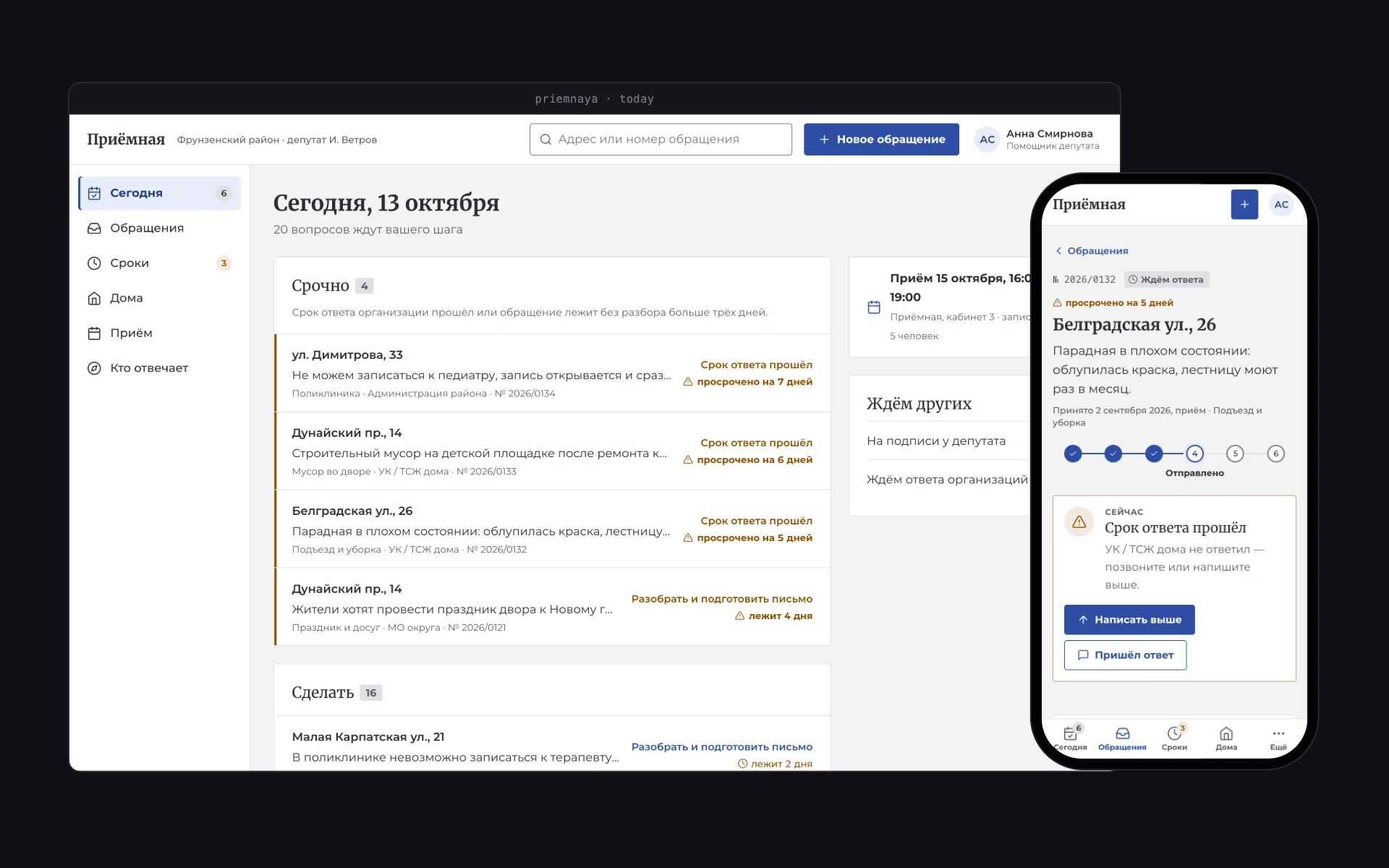Go back via Обращения chevron link
This screenshot has height=868, width=1389.
point(1092,250)
